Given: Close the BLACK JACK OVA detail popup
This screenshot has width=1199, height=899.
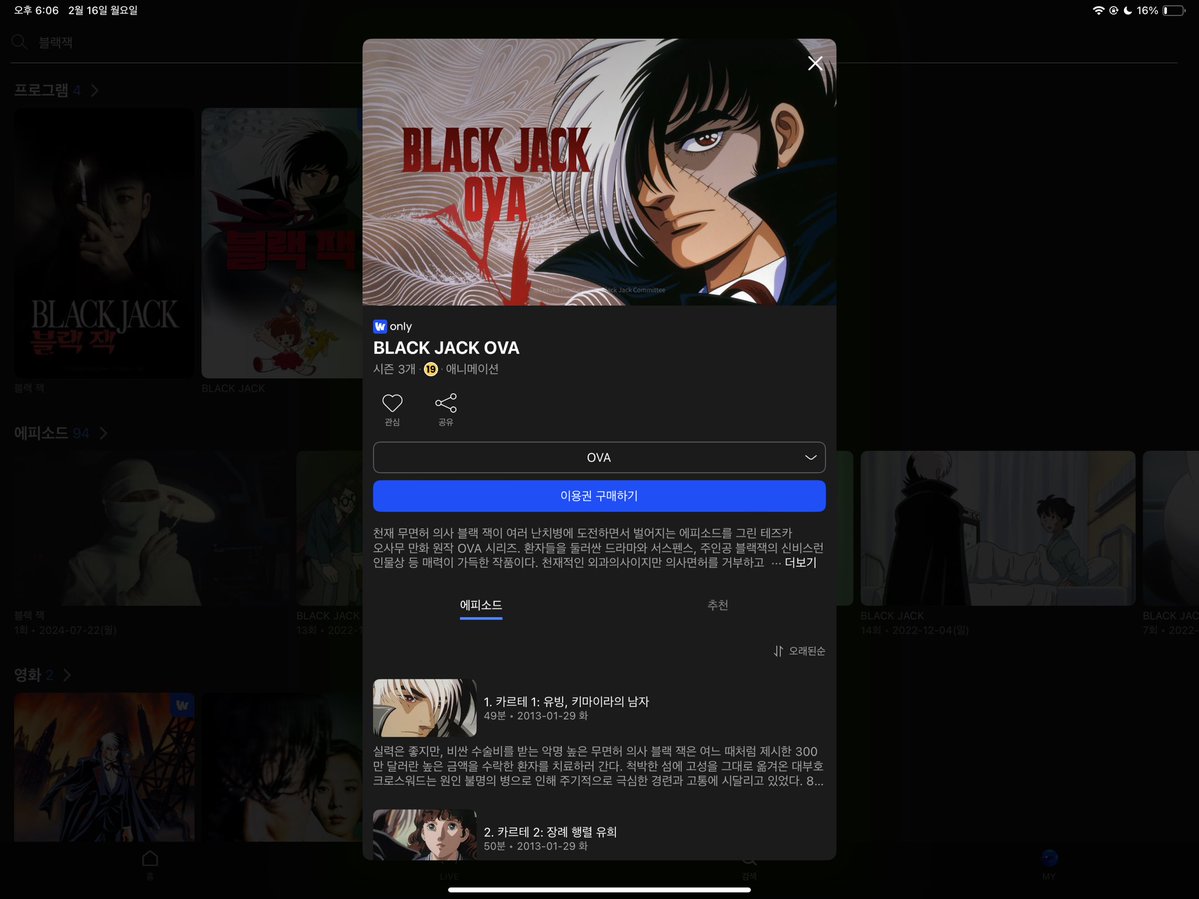Looking at the screenshot, I should [x=815, y=63].
